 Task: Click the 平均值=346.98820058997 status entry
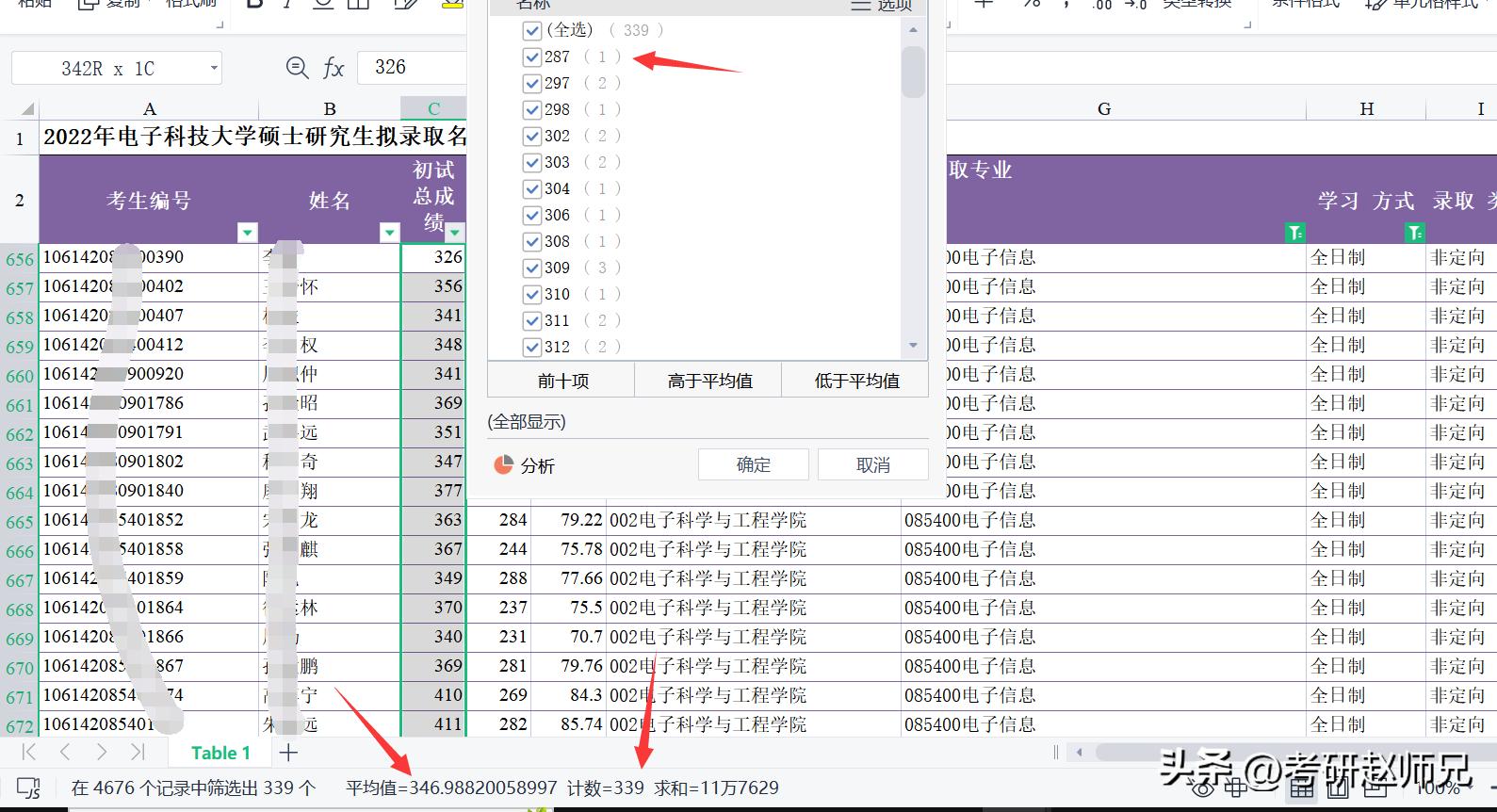click(451, 788)
